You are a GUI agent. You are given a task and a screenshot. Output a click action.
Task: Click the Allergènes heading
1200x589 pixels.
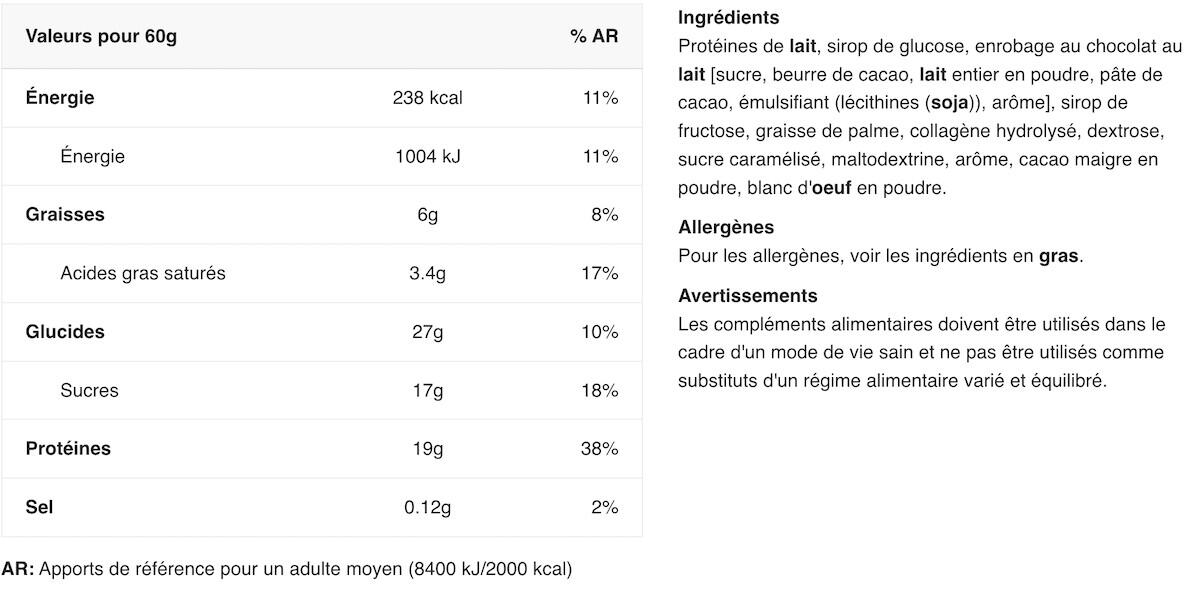pyautogui.click(x=726, y=228)
